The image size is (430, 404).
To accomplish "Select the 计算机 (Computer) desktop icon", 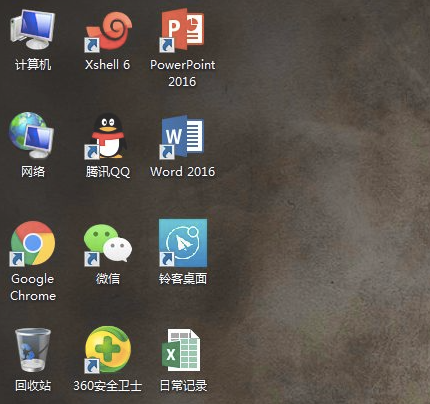I will pos(32,30).
